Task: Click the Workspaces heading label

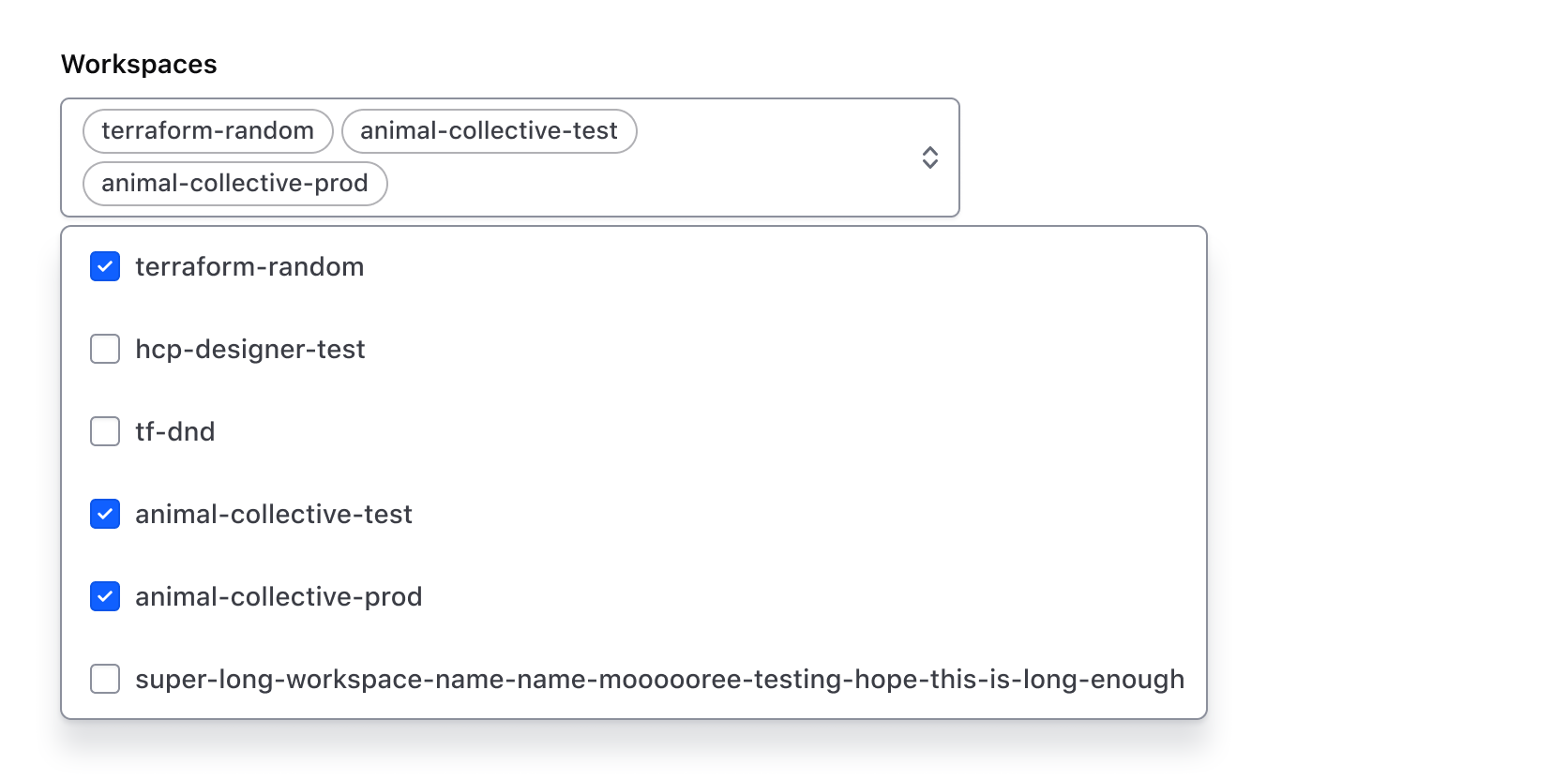Action: 138,64
